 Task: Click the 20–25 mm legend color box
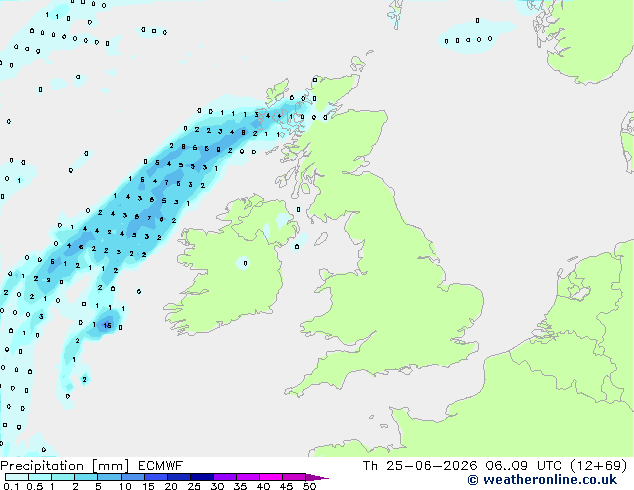[179, 477]
